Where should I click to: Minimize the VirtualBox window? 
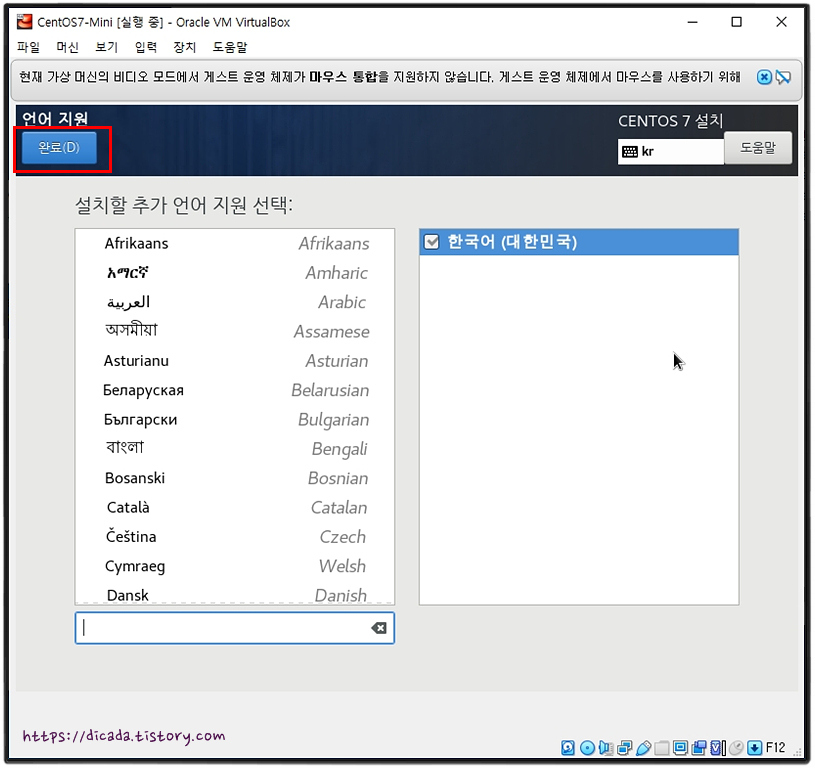pos(692,22)
